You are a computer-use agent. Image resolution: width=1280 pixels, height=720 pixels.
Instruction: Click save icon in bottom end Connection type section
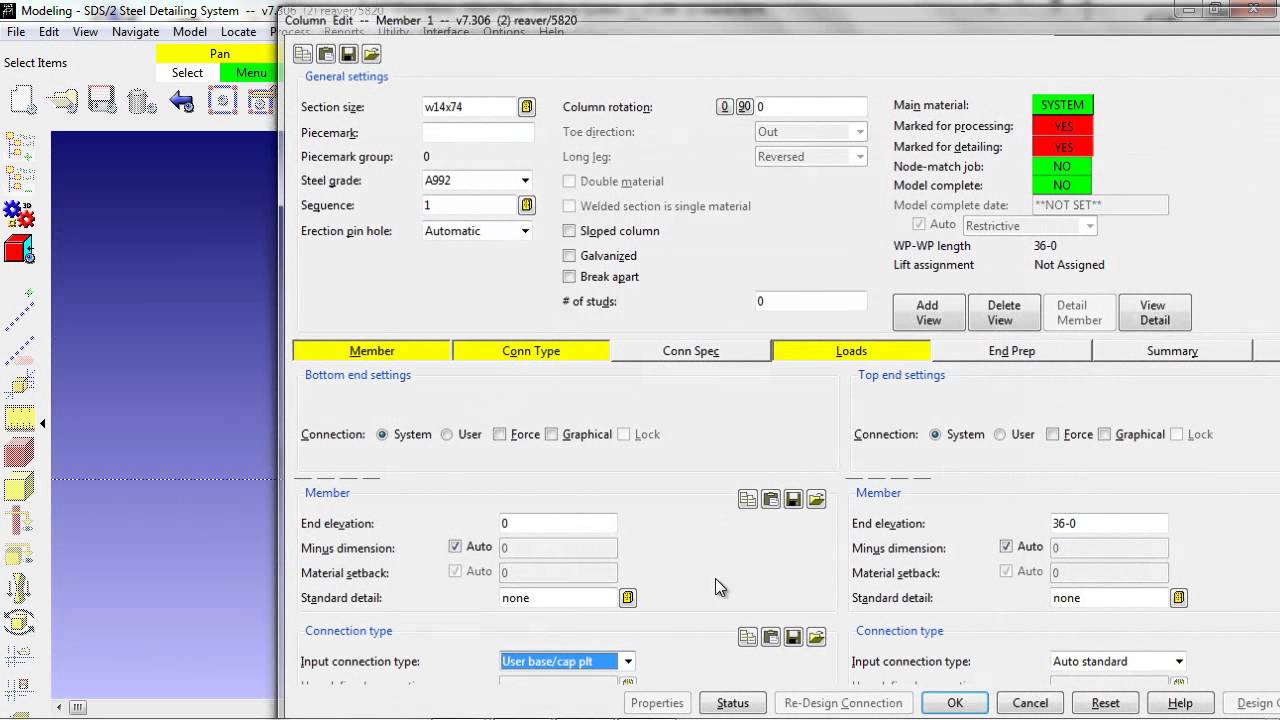point(794,637)
